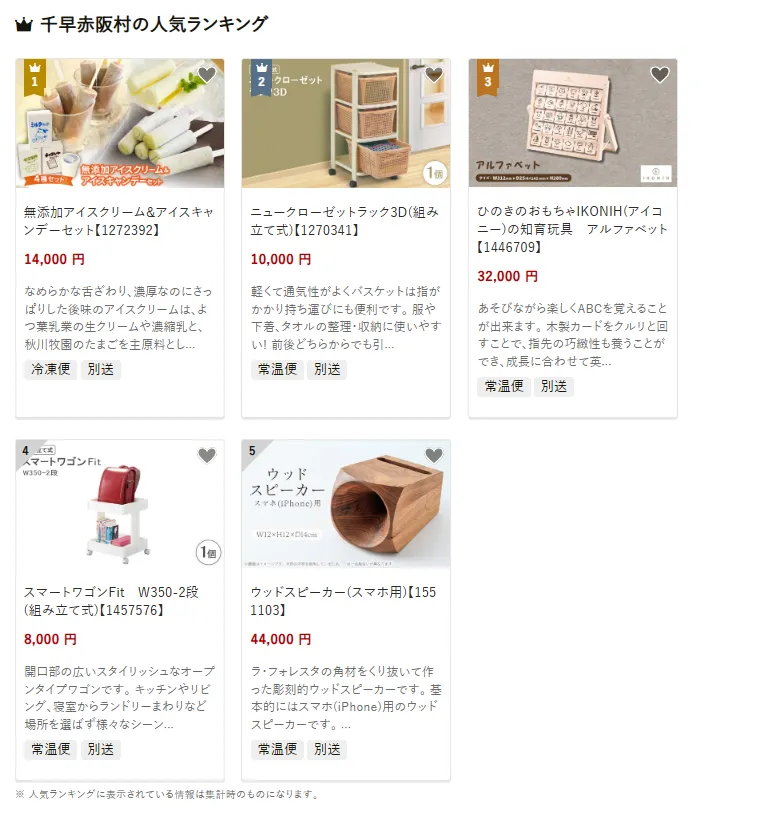Open red backpack wagon product image

tap(120, 504)
